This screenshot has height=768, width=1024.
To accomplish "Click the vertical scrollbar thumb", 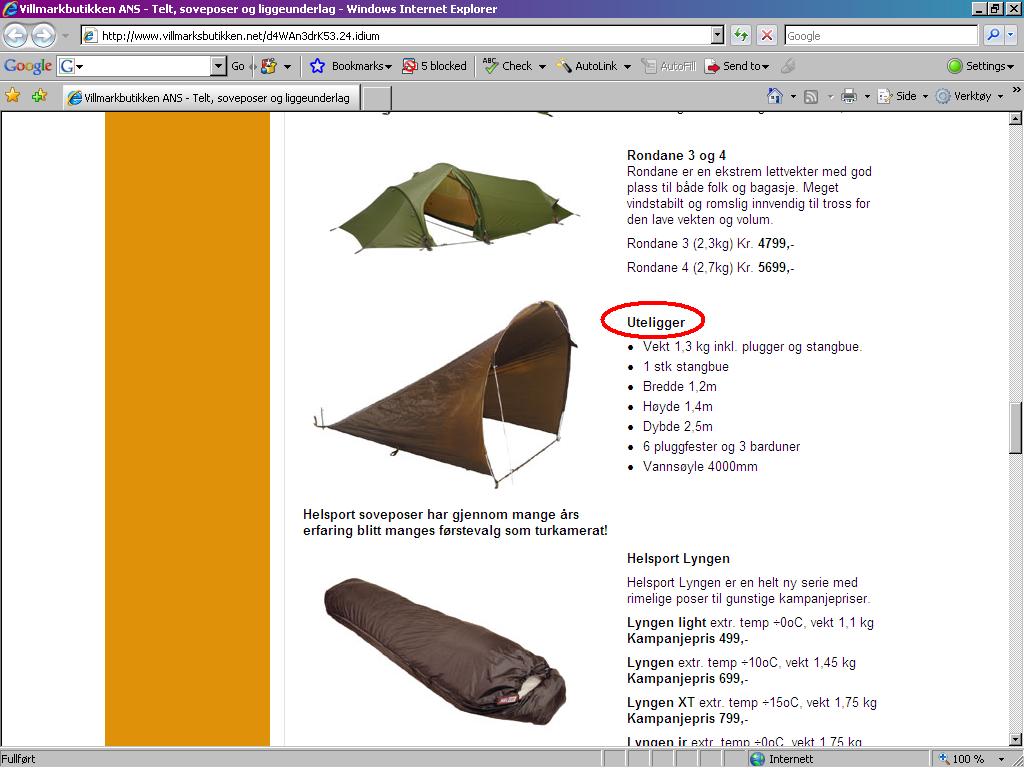I will pos(1016,428).
